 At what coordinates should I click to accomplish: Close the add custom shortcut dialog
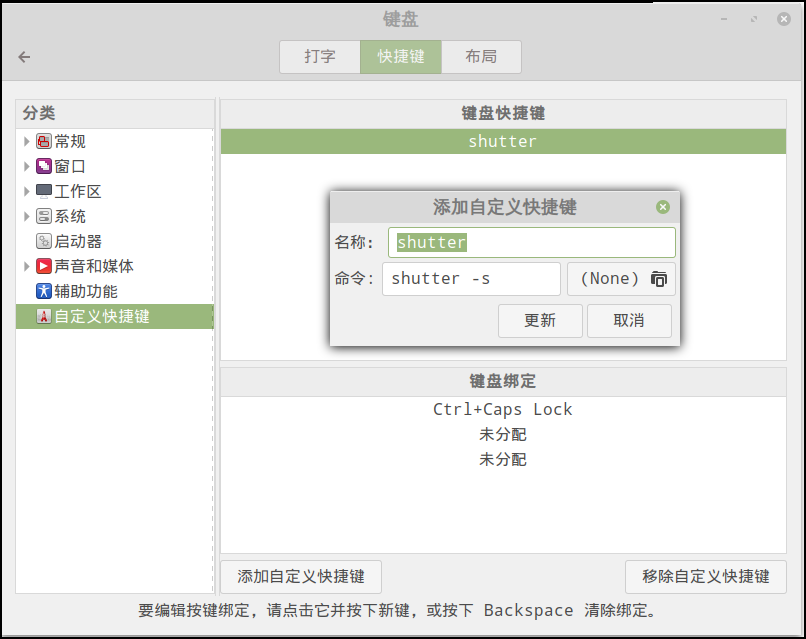coord(662,207)
